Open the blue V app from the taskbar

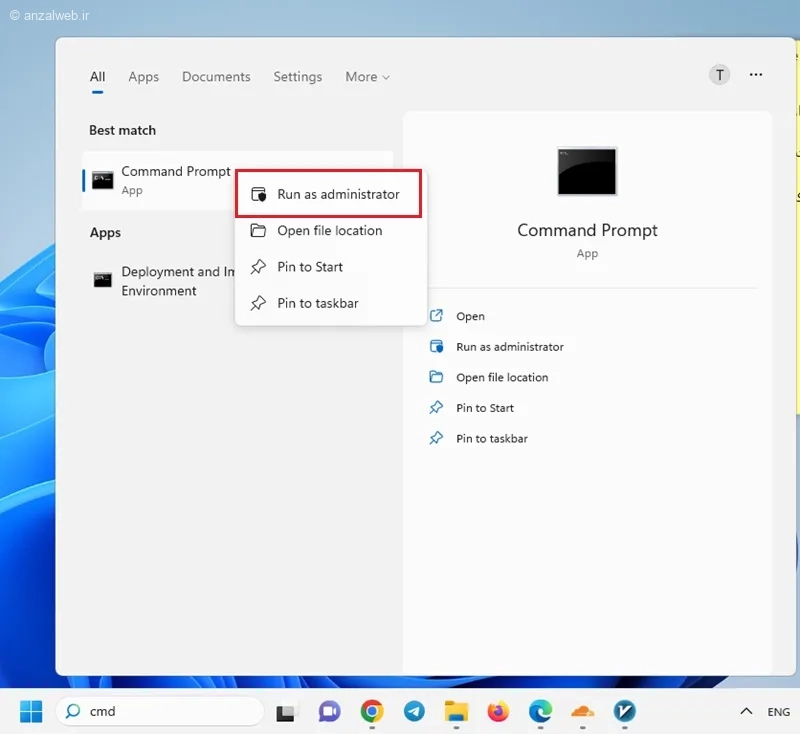tap(624, 711)
